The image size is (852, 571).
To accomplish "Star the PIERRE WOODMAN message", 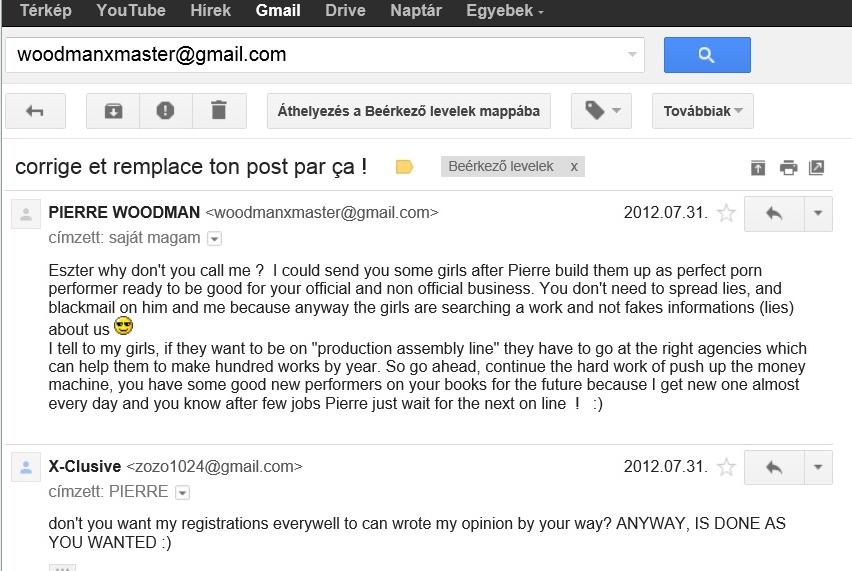I will 727,213.
